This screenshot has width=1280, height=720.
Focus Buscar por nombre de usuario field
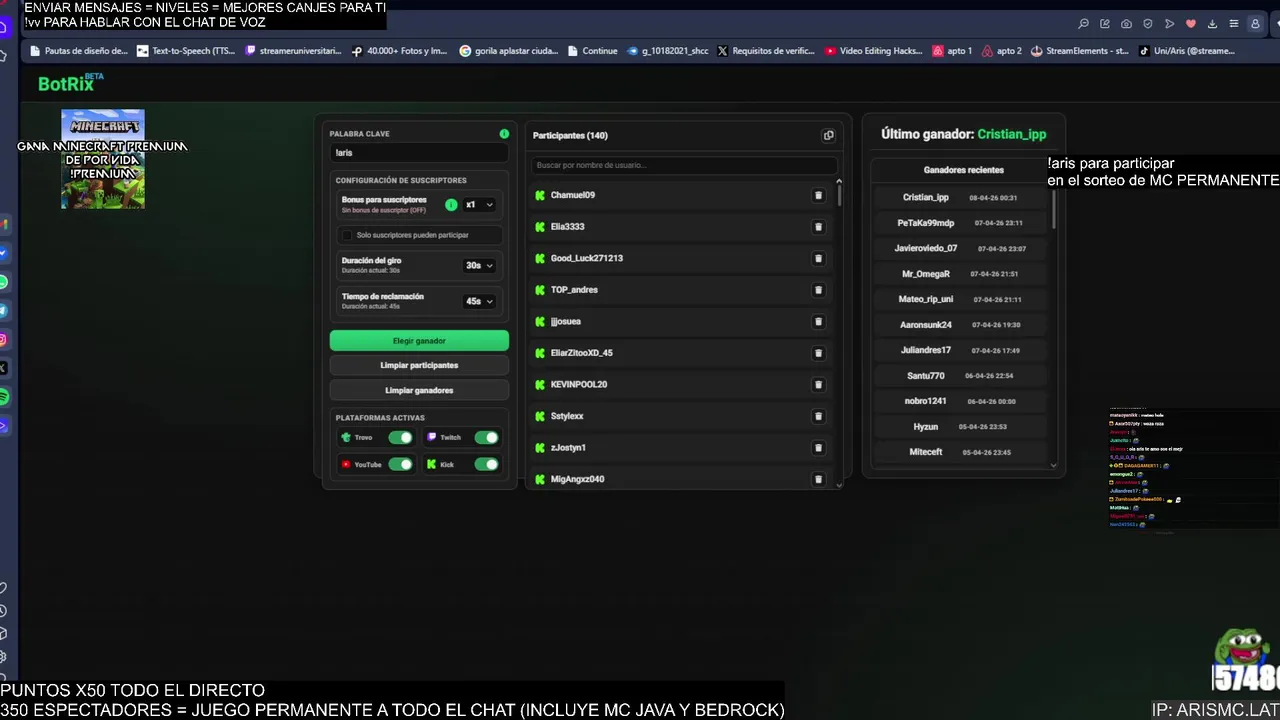pyautogui.click(x=683, y=165)
